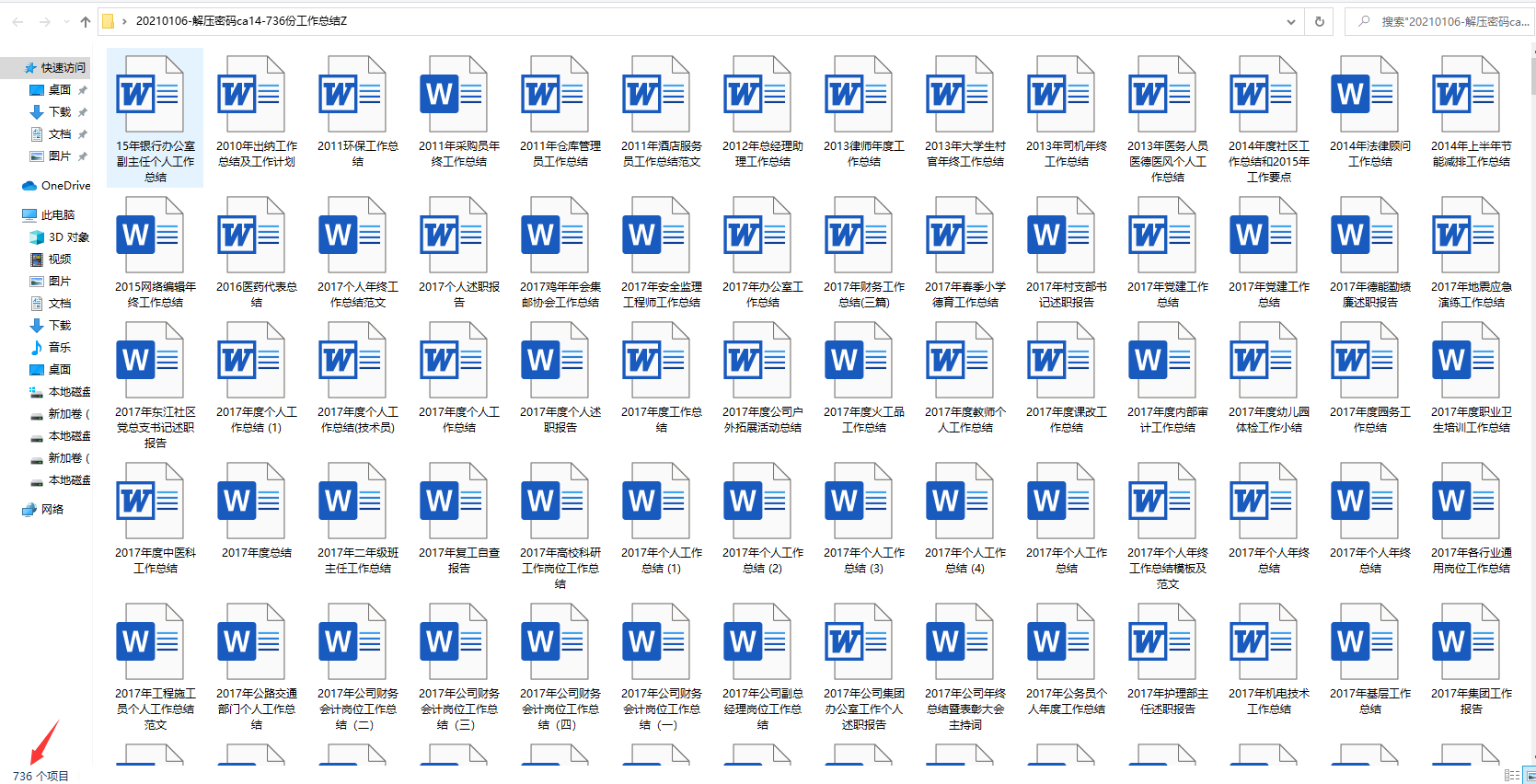Image resolution: width=1536 pixels, height=784 pixels.
Task: Select the 2017年财务工作总结(三篇) file icon
Action: (857, 236)
